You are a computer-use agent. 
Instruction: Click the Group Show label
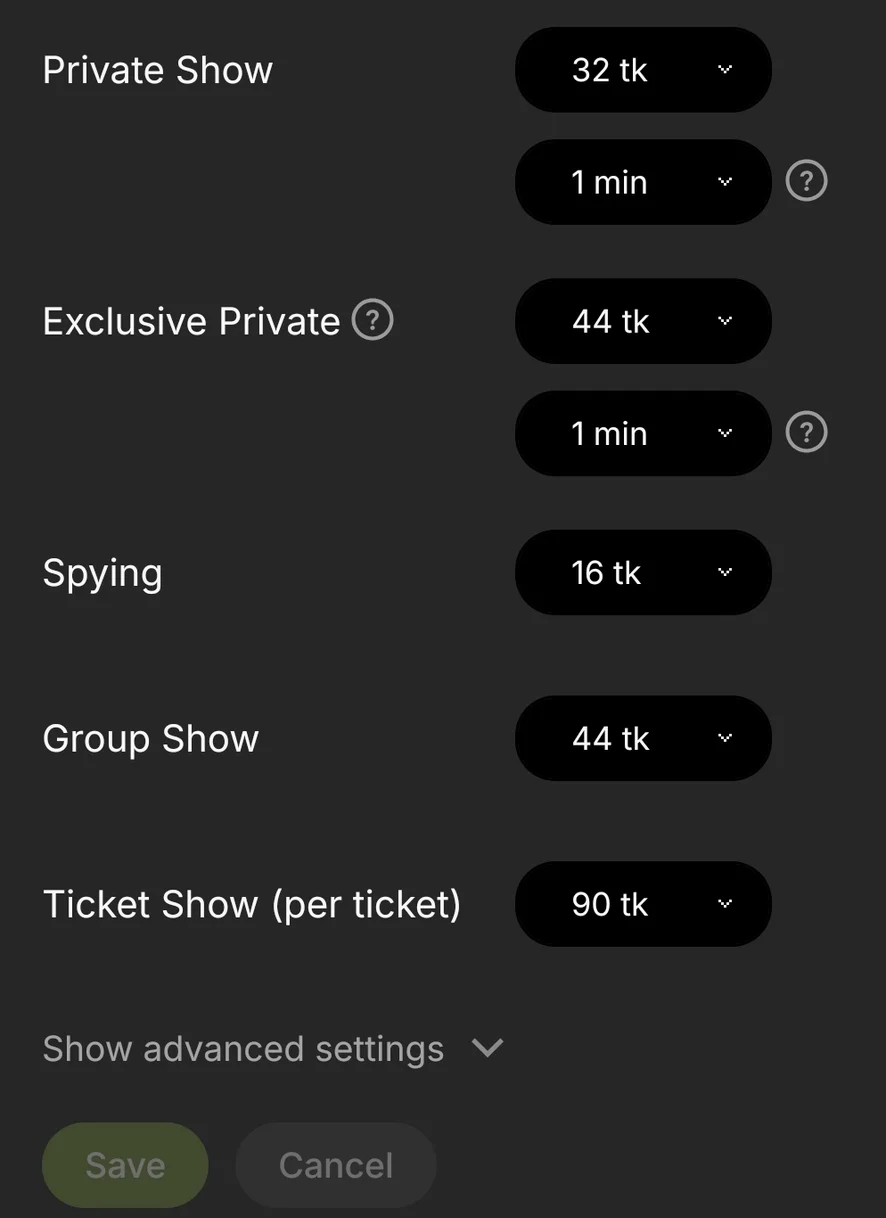pos(150,739)
